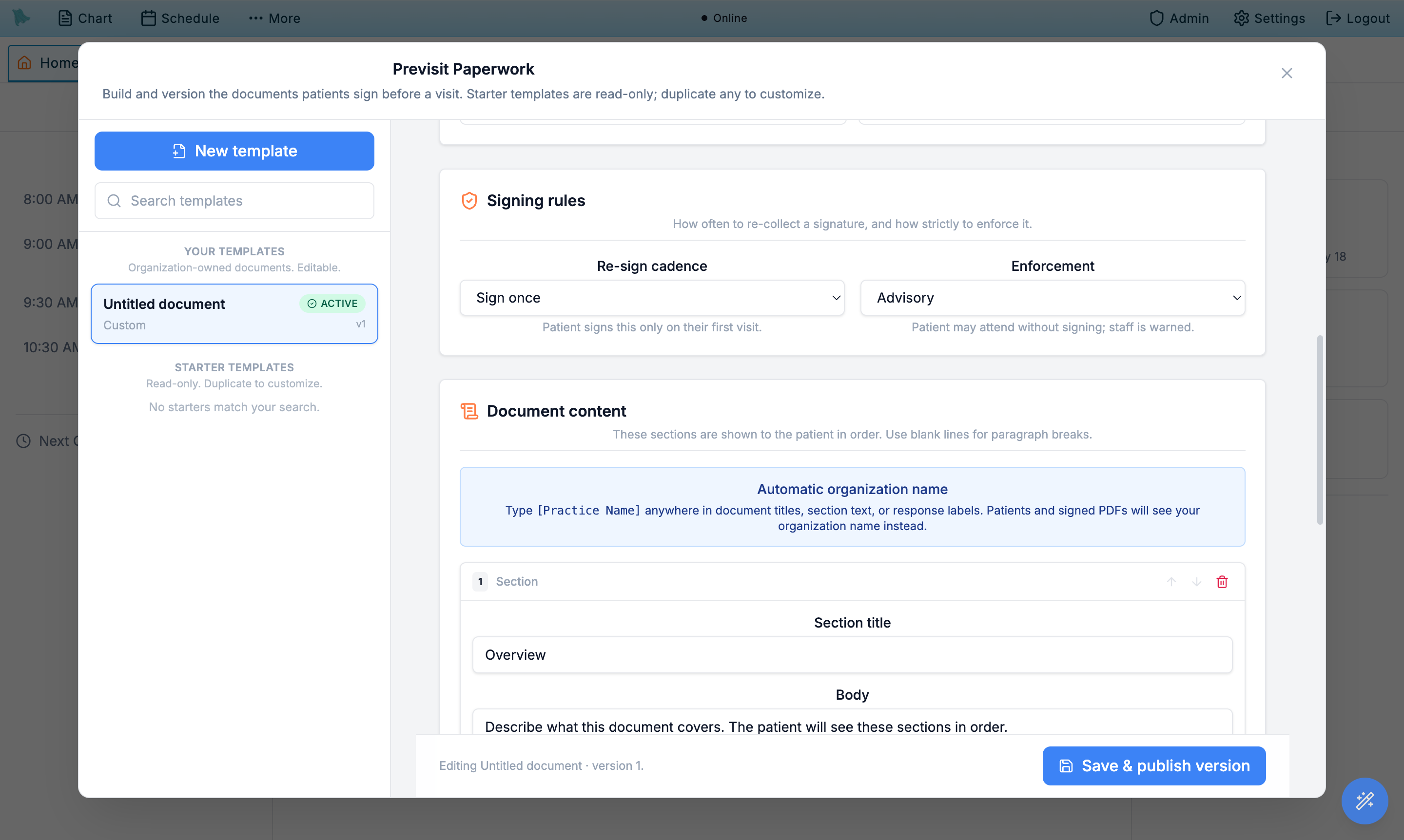Click the dialog vertical scrollbar

pos(1320,430)
